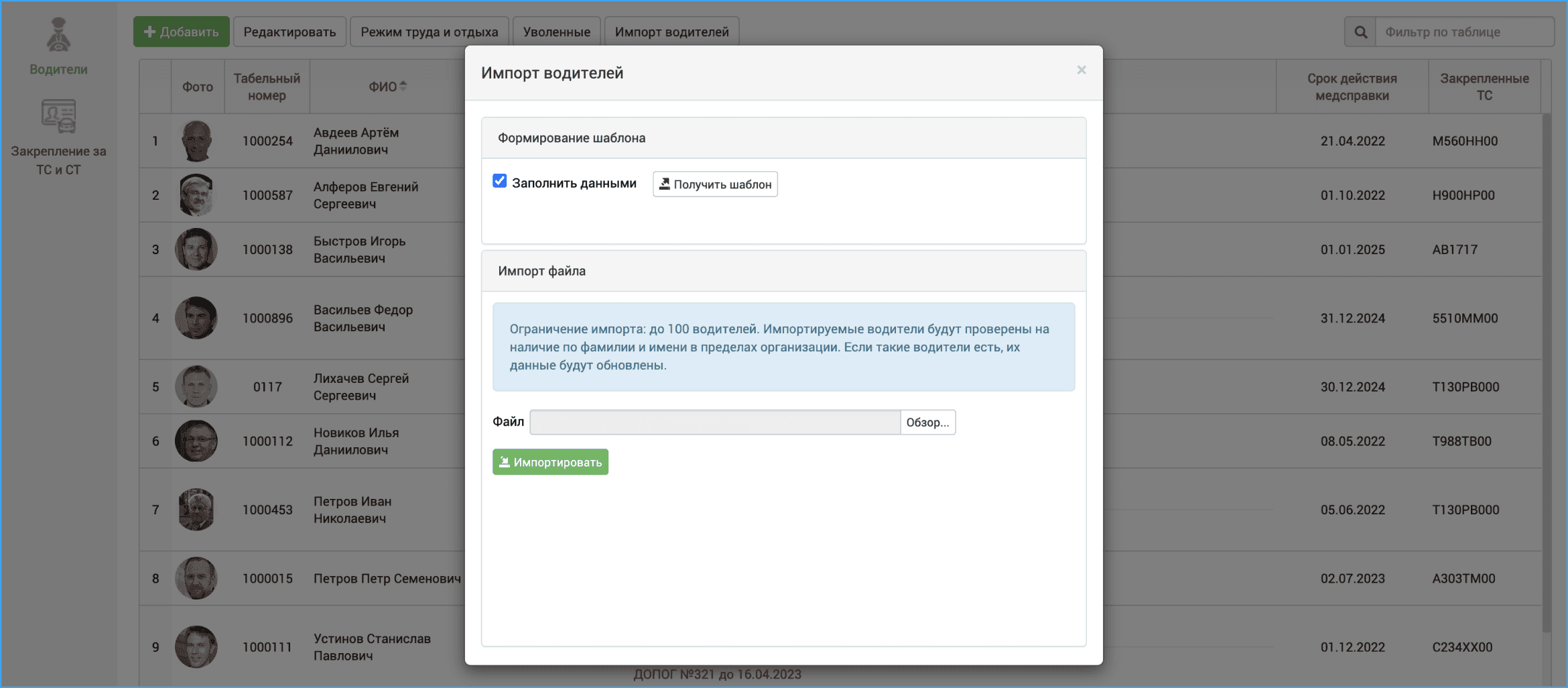Click photo of Петров Петр Семенович
1568x688 pixels.
[196, 578]
